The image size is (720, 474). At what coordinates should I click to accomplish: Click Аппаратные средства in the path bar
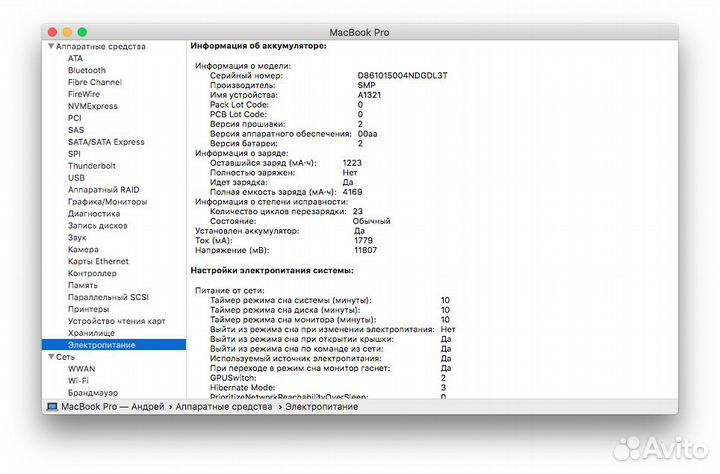pos(224,407)
